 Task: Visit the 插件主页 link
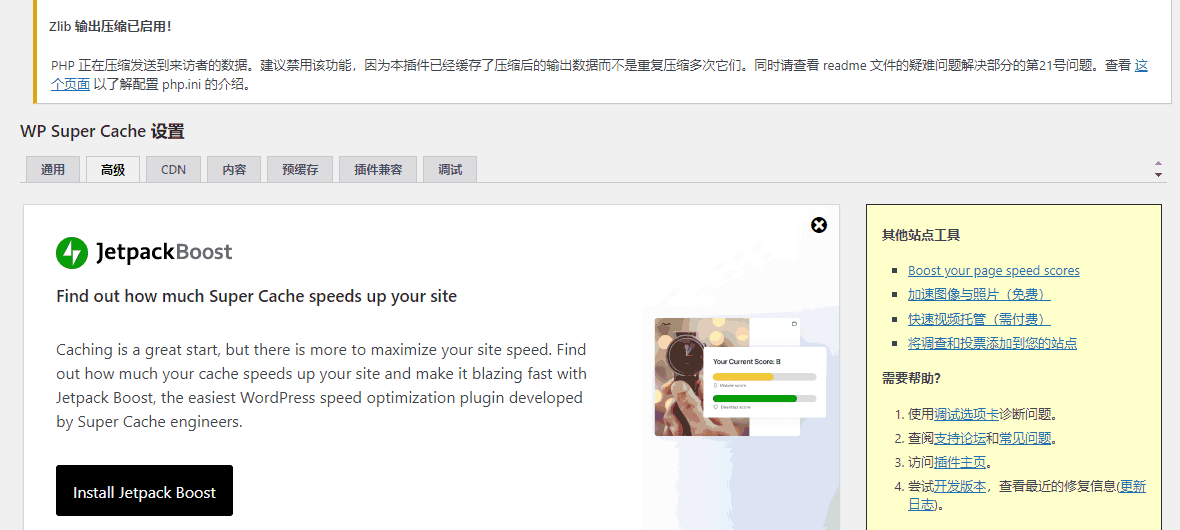click(960, 462)
